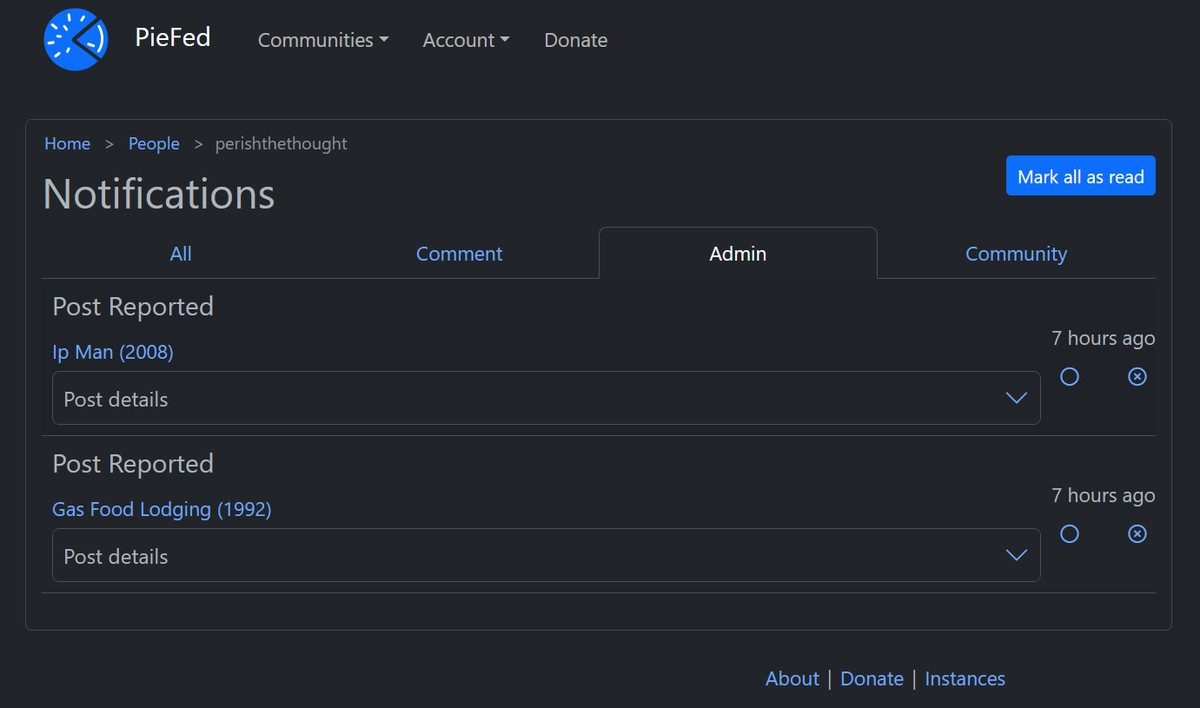
Task: Open the Instances link in the footer
Action: pyautogui.click(x=964, y=678)
